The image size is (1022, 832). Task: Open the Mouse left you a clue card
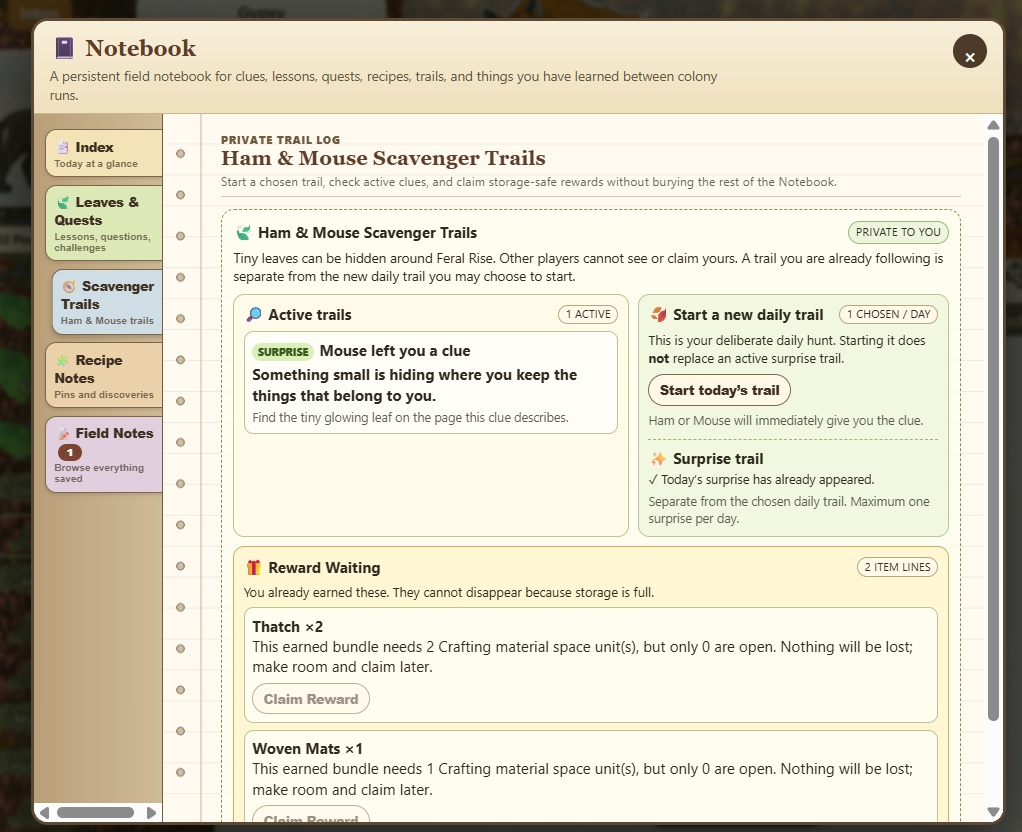(x=431, y=383)
